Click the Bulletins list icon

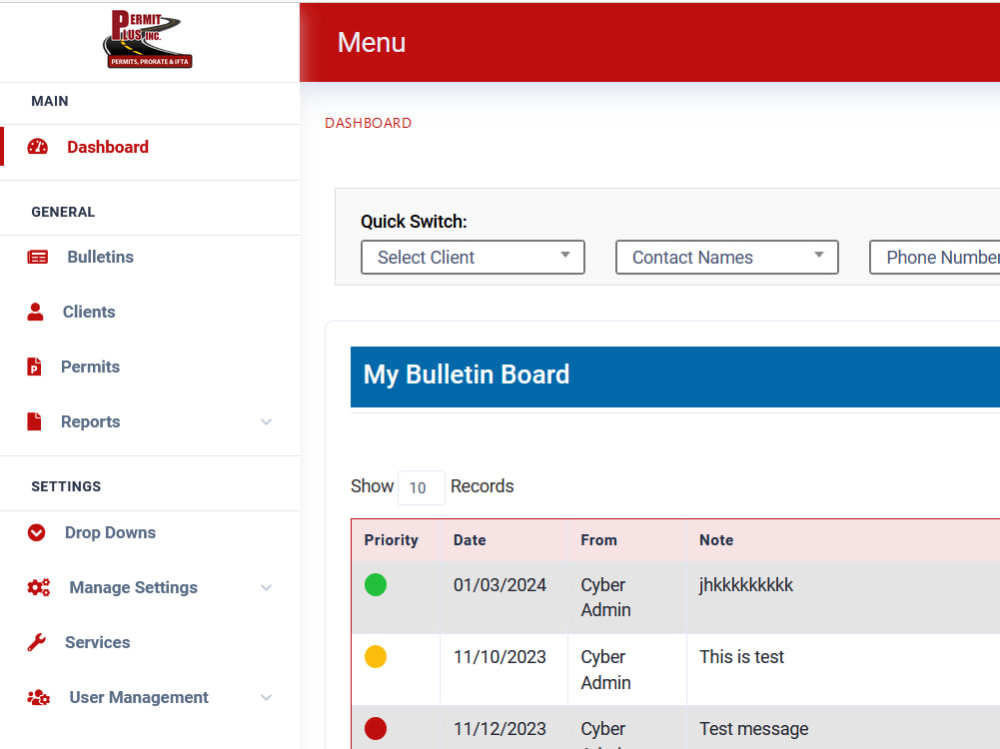[x=37, y=257]
